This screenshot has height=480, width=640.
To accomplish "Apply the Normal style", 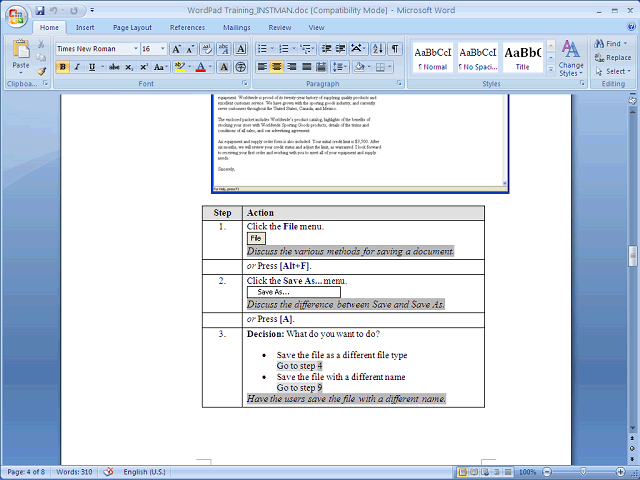I will tap(433, 58).
